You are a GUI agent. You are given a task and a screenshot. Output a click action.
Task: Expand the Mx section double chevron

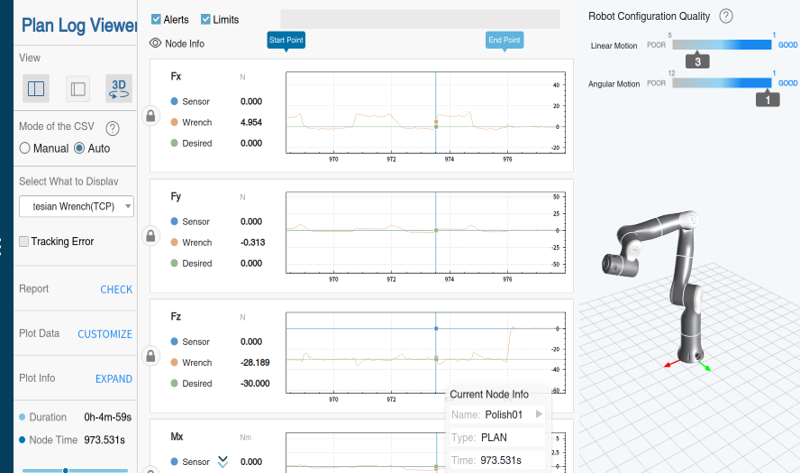223,460
